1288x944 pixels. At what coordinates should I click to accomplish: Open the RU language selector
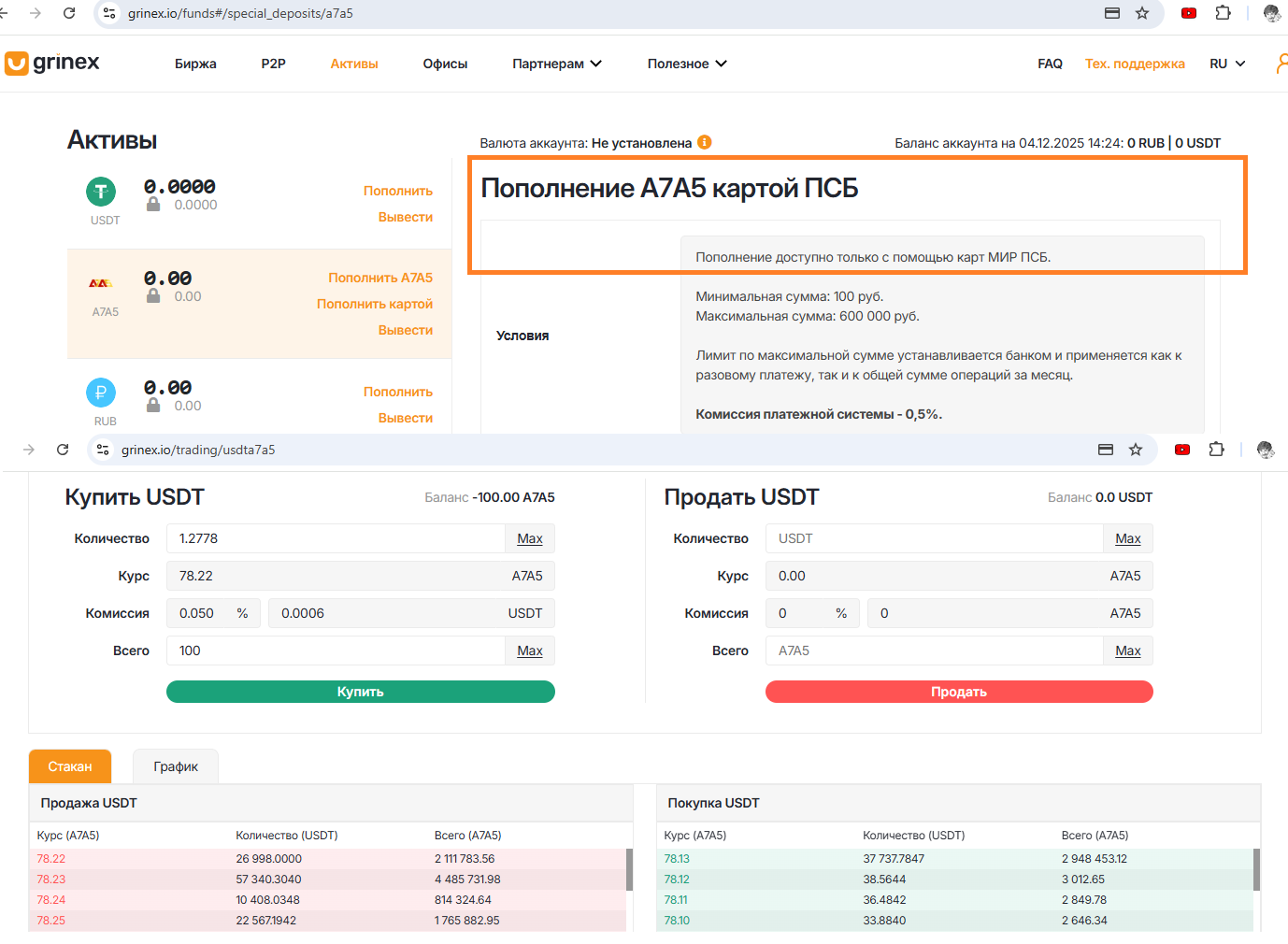click(x=1227, y=64)
